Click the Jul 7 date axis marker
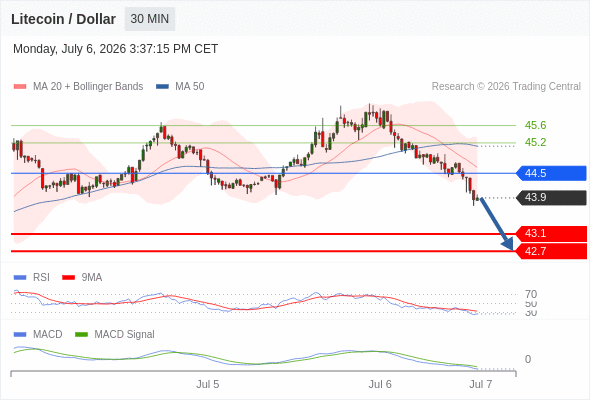Viewport: 590px width, 400px height. tap(481, 384)
